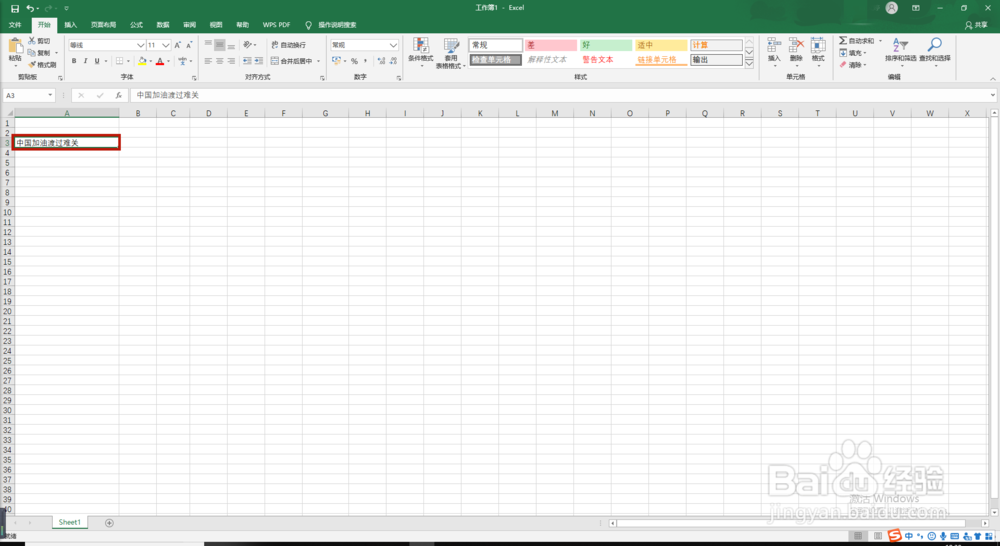Toggle Underline formatting
This screenshot has width=1000, height=546.
[97, 61]
